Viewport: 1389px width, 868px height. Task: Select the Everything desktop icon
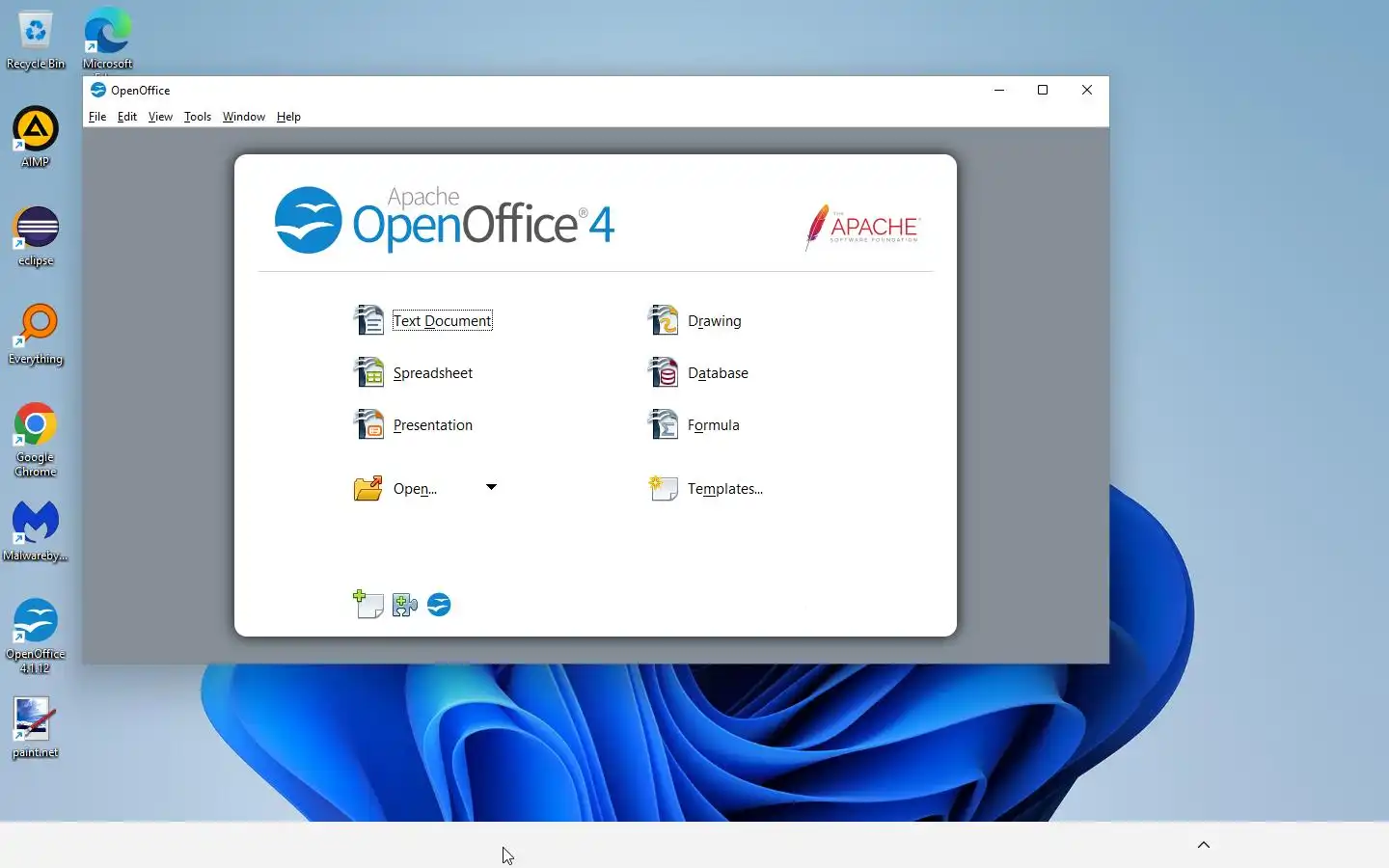[36, 335]
